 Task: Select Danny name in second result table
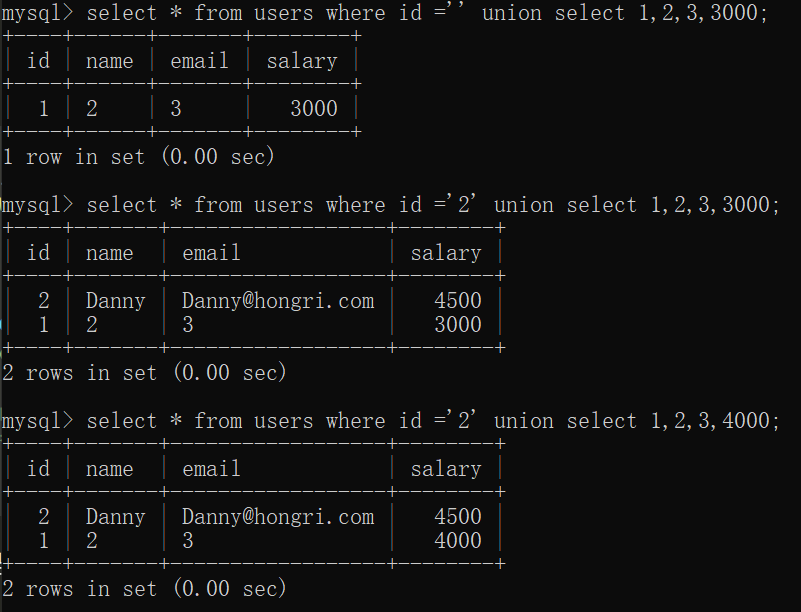(115, 301)
